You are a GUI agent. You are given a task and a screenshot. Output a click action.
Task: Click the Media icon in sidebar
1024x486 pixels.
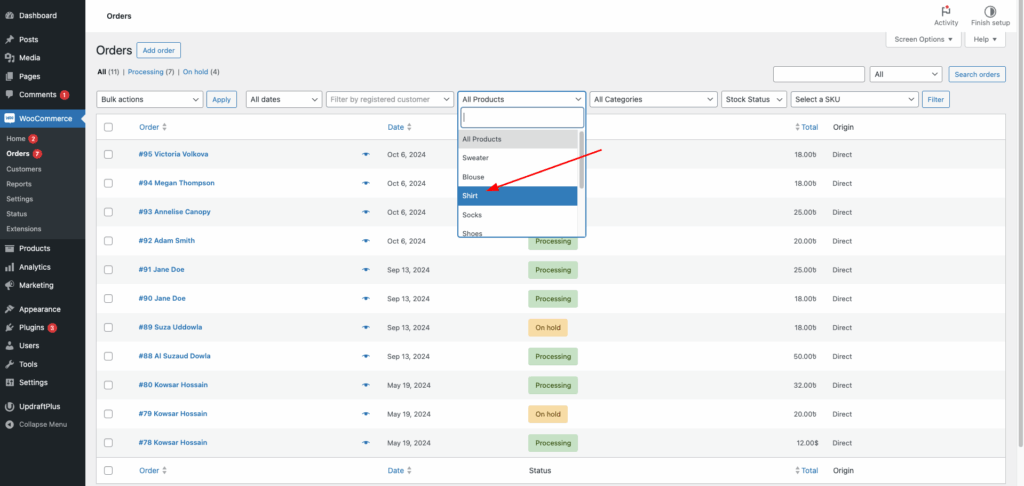[10, 57]
